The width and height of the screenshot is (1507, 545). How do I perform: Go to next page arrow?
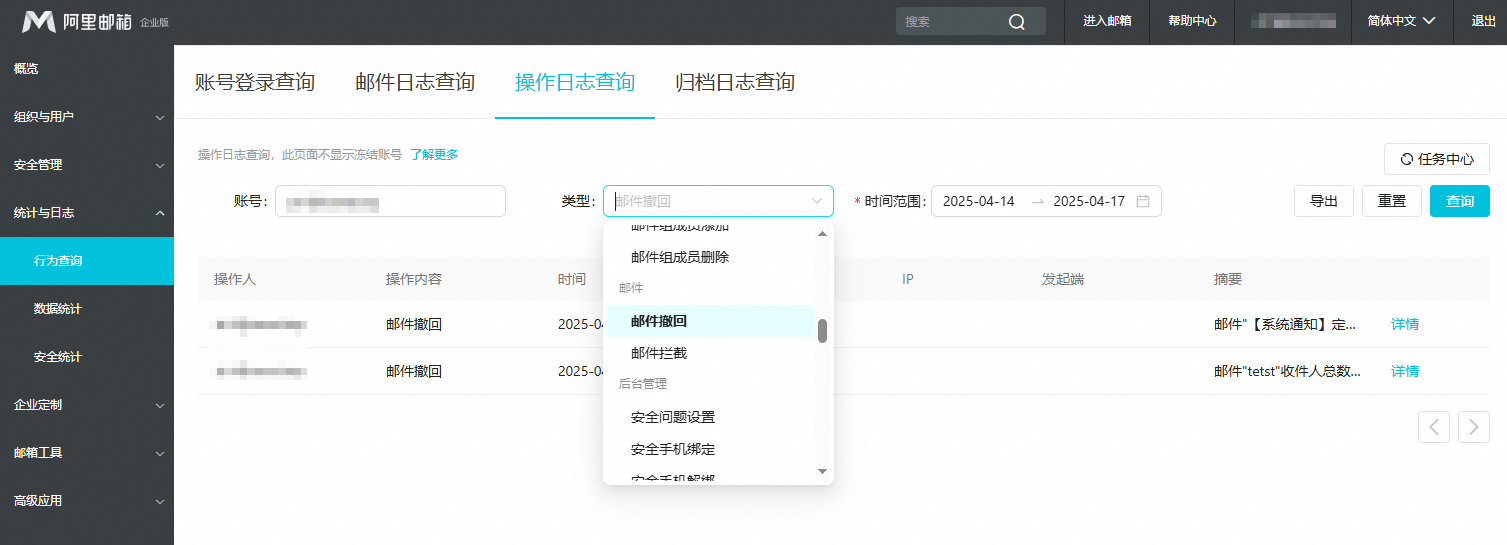coord(1473,427)
